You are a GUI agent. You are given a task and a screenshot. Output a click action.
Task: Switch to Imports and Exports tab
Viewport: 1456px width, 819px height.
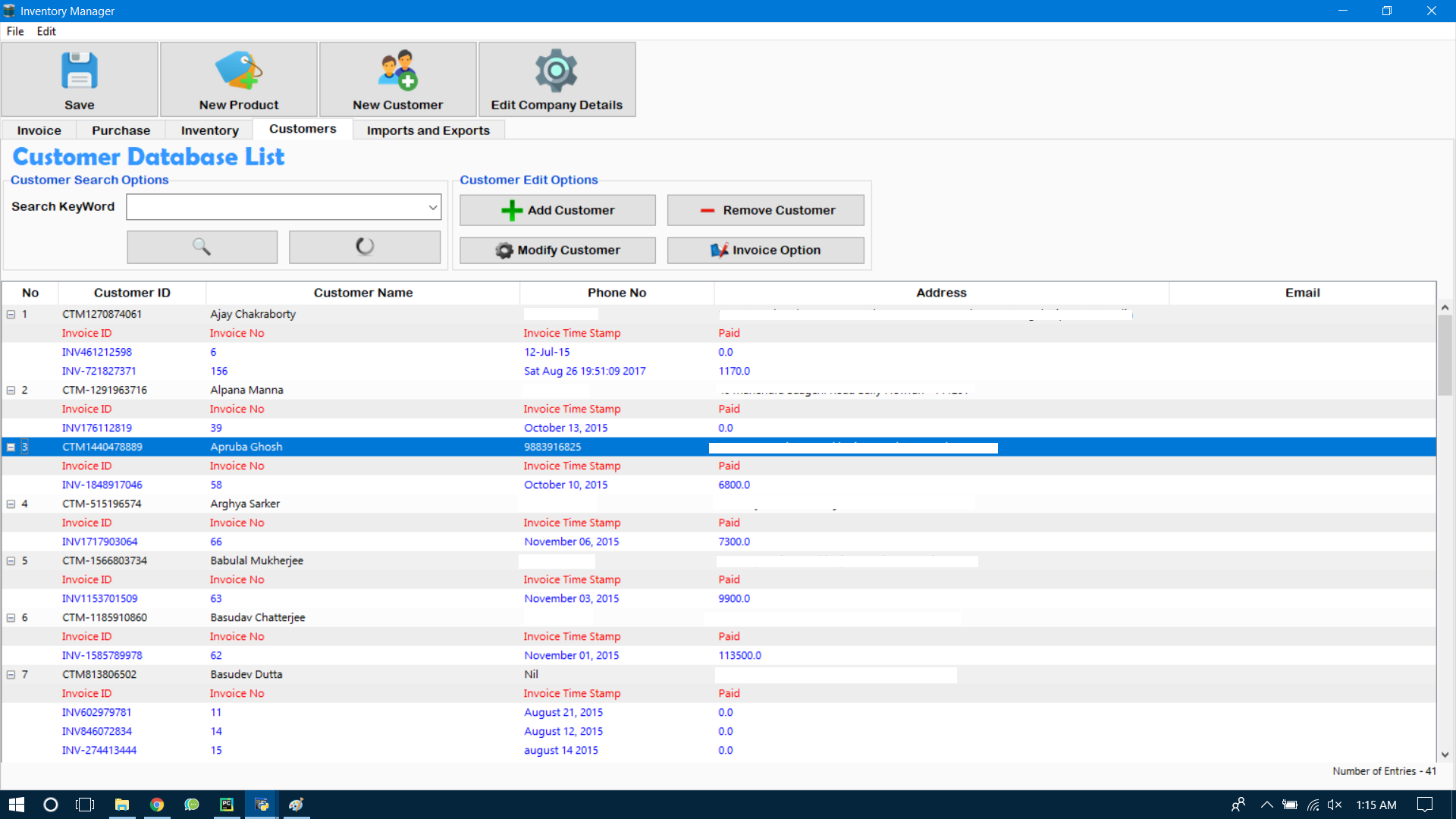428,130
